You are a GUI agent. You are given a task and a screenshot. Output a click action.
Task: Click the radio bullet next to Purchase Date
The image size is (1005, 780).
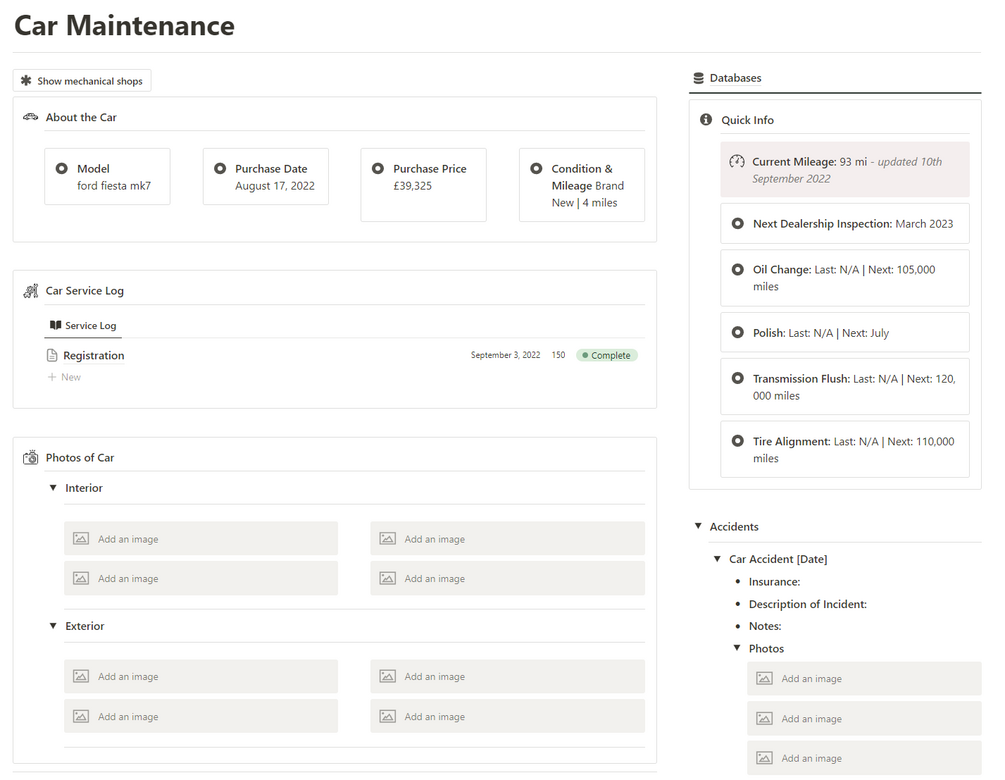pos(220,169)
